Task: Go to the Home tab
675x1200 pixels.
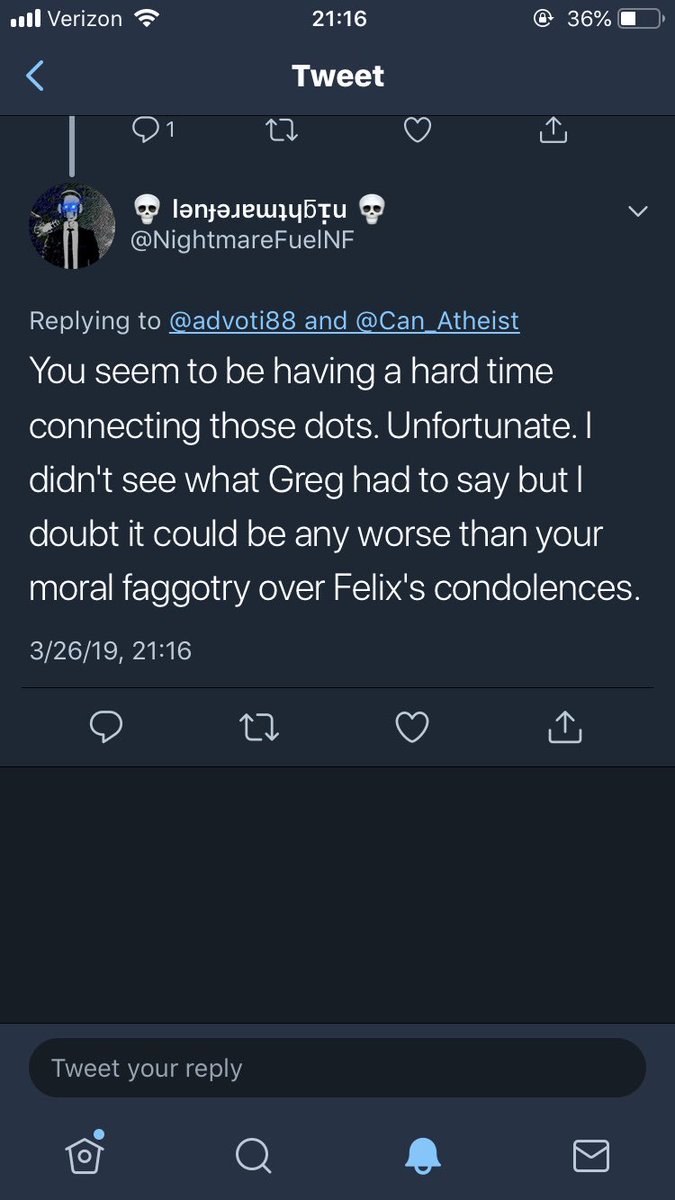Action: [x=84, y=1155]
